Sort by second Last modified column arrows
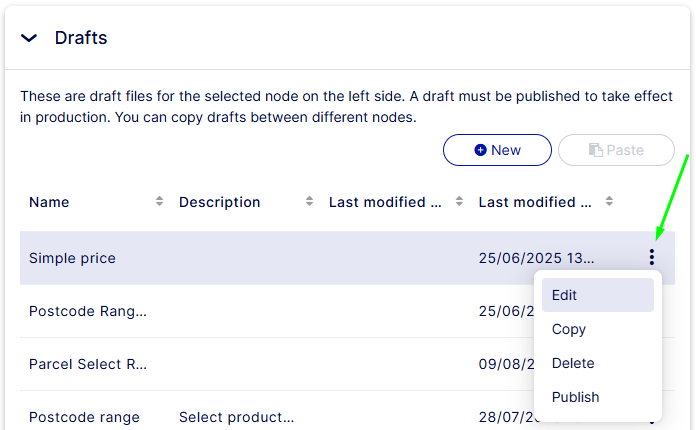Screen dimensions: 696x430 (610, 202)
